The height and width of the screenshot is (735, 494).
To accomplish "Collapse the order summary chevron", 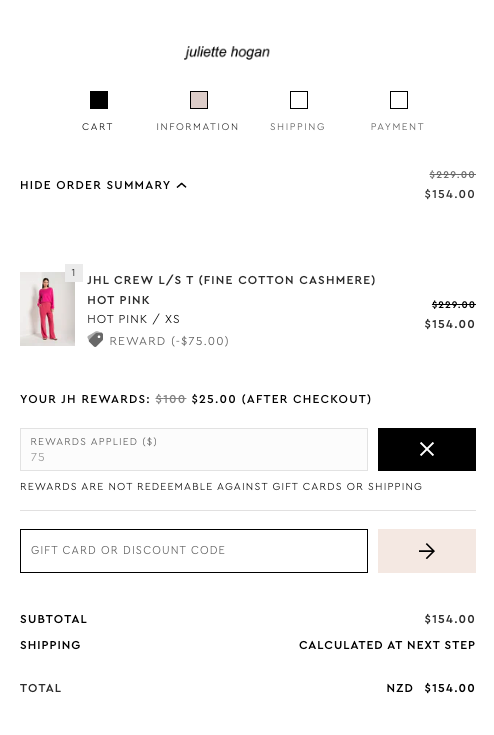I will [x=182, y=186].
